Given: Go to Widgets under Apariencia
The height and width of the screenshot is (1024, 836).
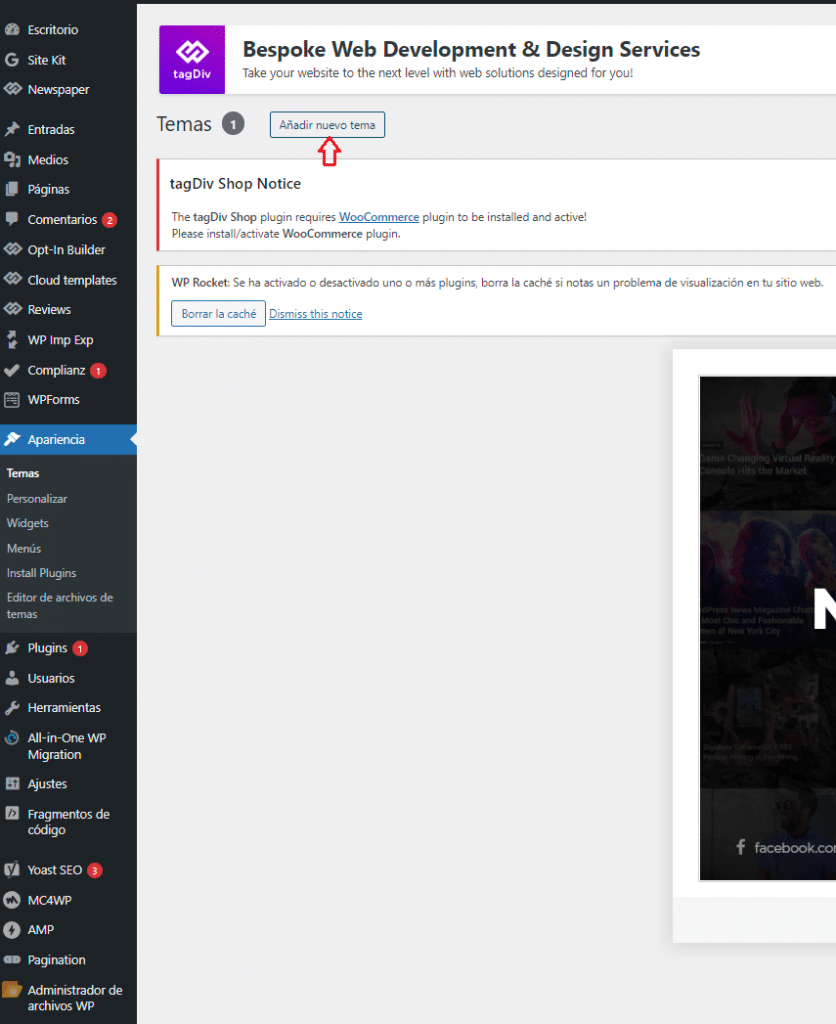Looking at the screenshot, I should pyautogui.click(x=27, y=524).
